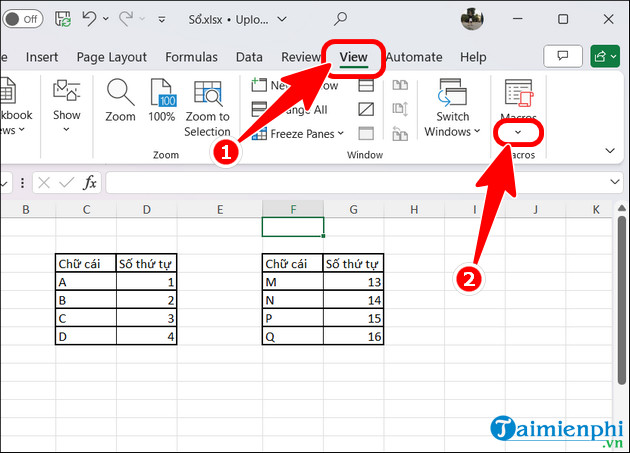Select column G header
This screenshot has width=630, height=453.
point(354,209)
